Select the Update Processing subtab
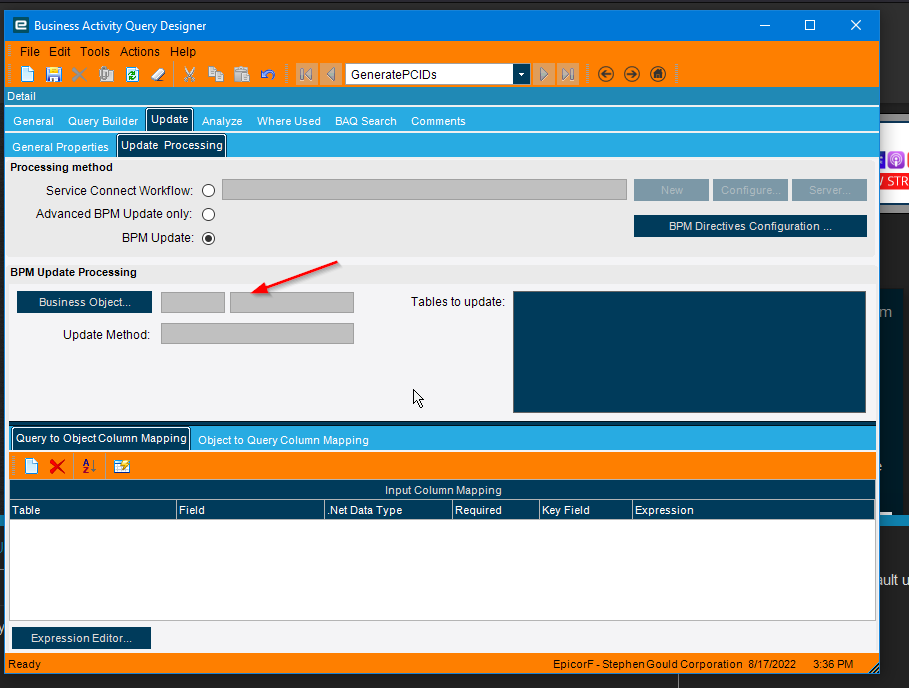This screenshot has height=688, width=909. (x=172, y=145)
